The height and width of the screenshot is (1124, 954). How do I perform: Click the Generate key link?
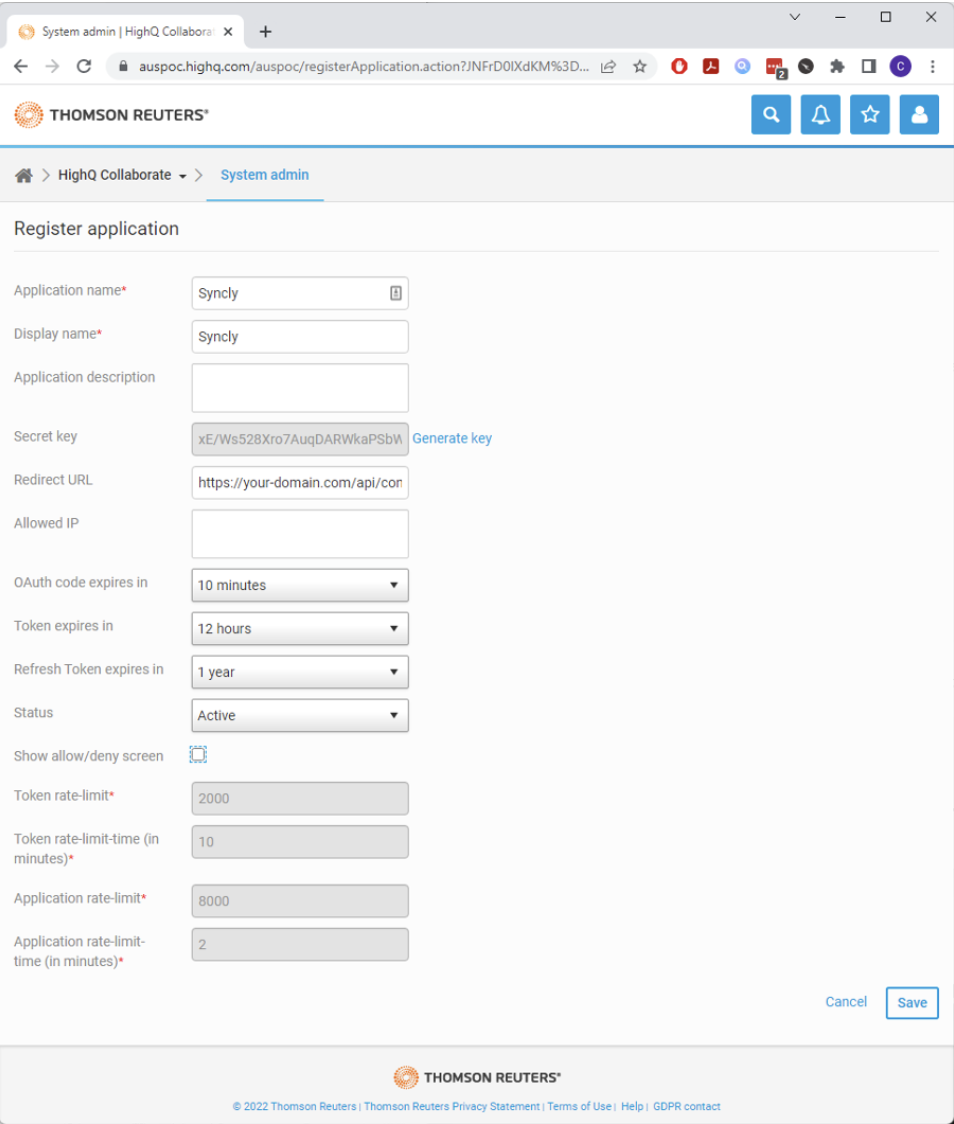pyautogui.click(x=452, y=438)
